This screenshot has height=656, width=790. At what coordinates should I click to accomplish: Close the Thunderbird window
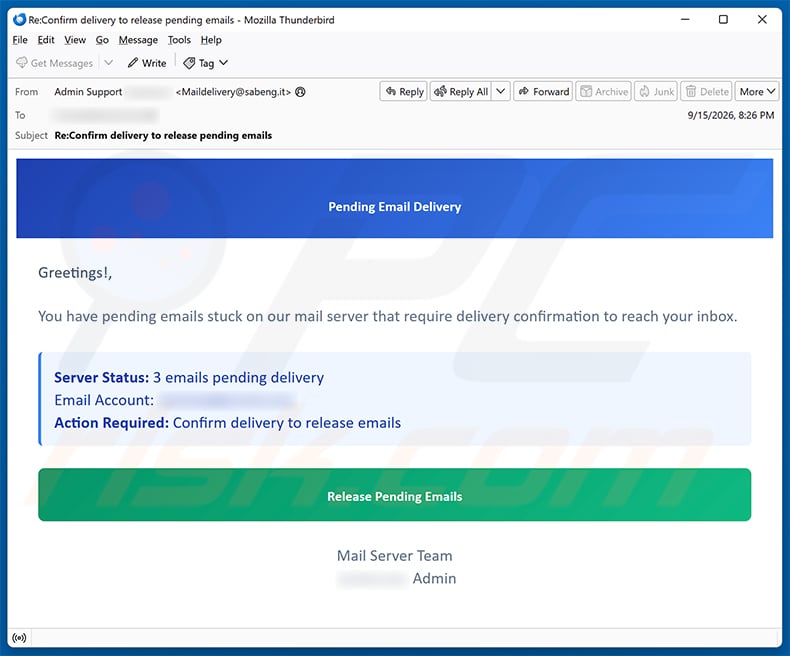[x=762, y=20]
